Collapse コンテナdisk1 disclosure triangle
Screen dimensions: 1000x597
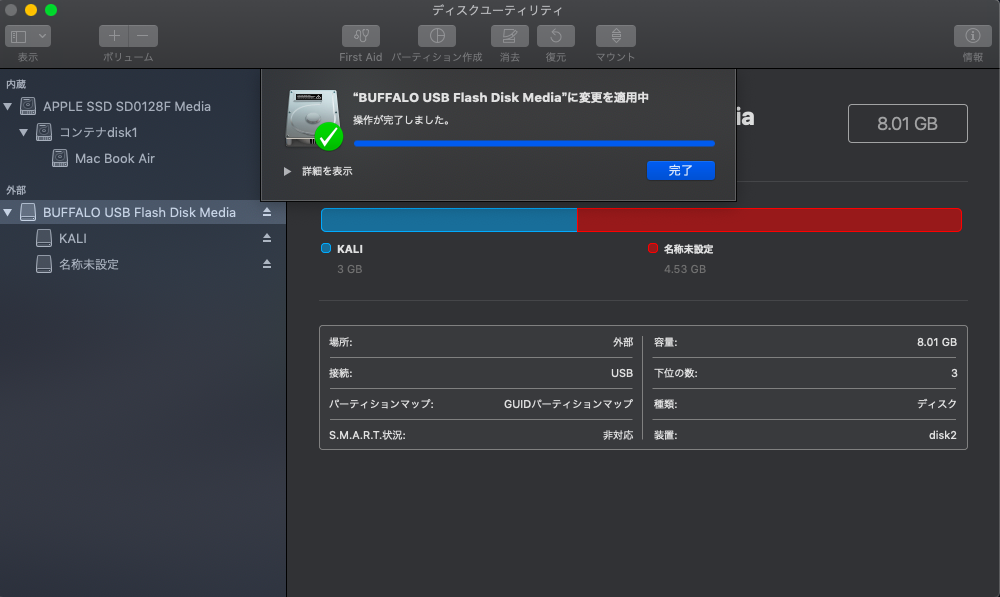(x=24, y=133)
